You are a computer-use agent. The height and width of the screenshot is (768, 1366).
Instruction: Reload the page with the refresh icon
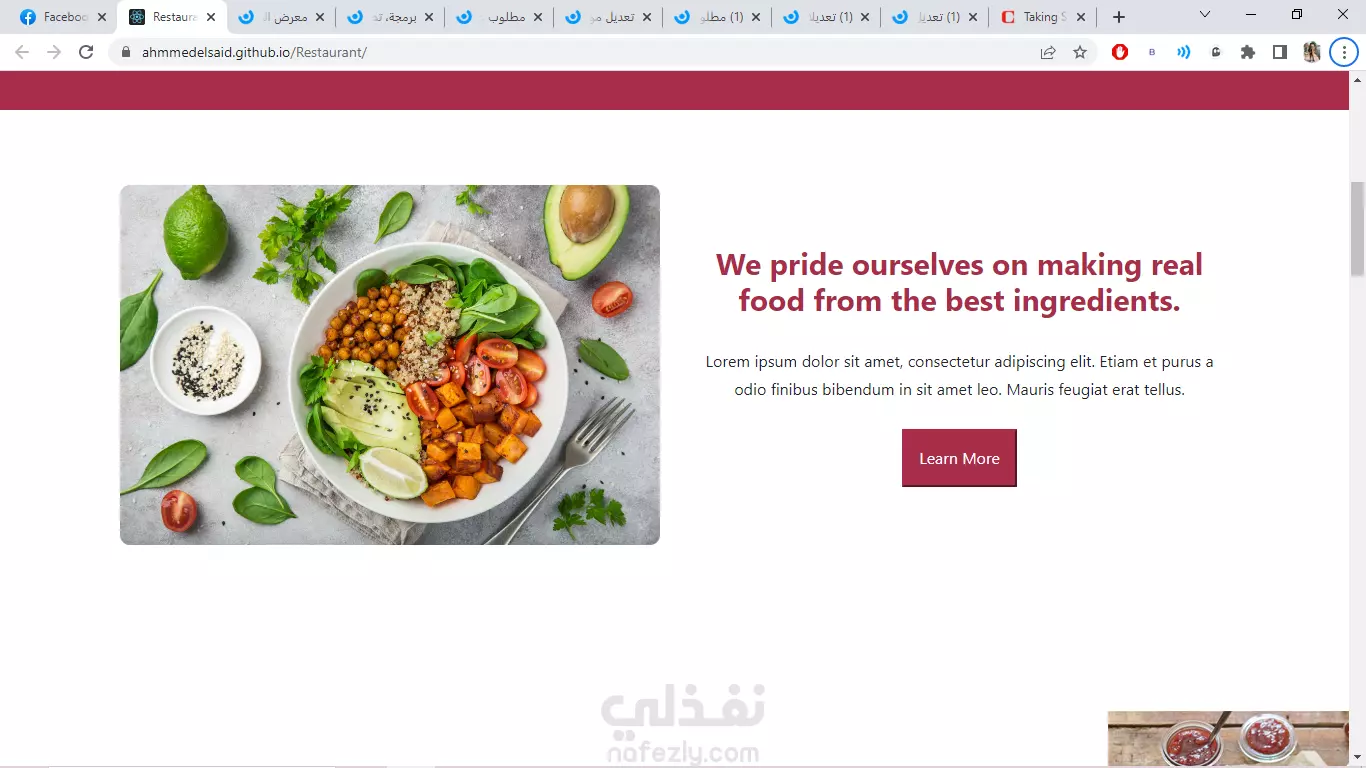point(86,52)
